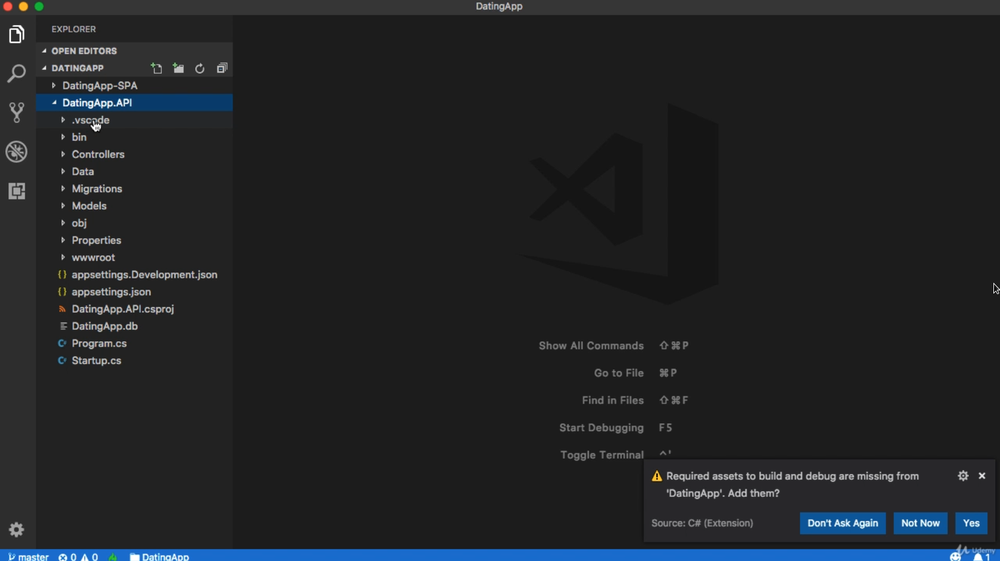The image size is (1000, 561).
Task: Open the Source Control view
Action: click(x=17, y=112)
